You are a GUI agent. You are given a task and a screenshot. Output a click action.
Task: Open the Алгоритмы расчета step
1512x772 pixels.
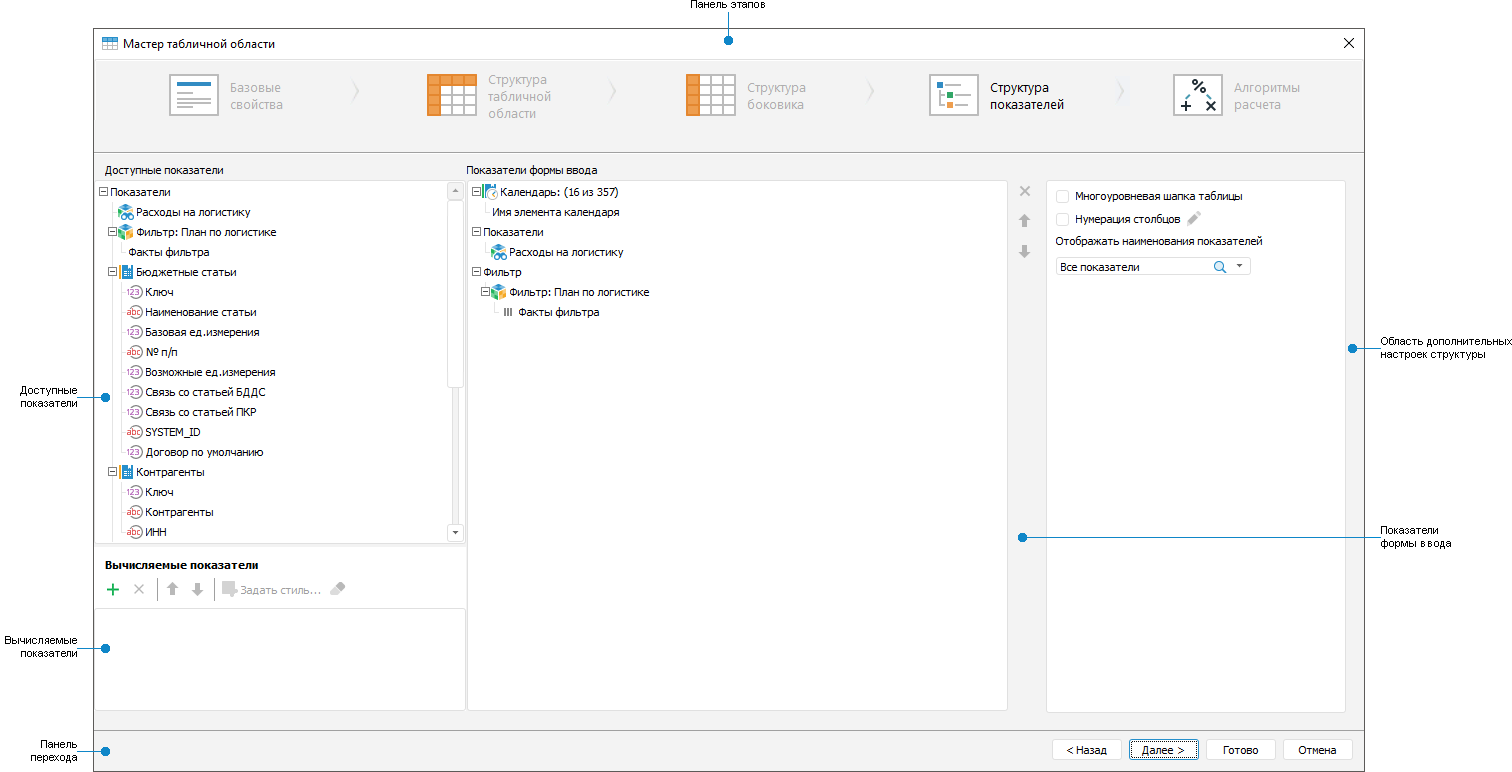(1237, 96)
